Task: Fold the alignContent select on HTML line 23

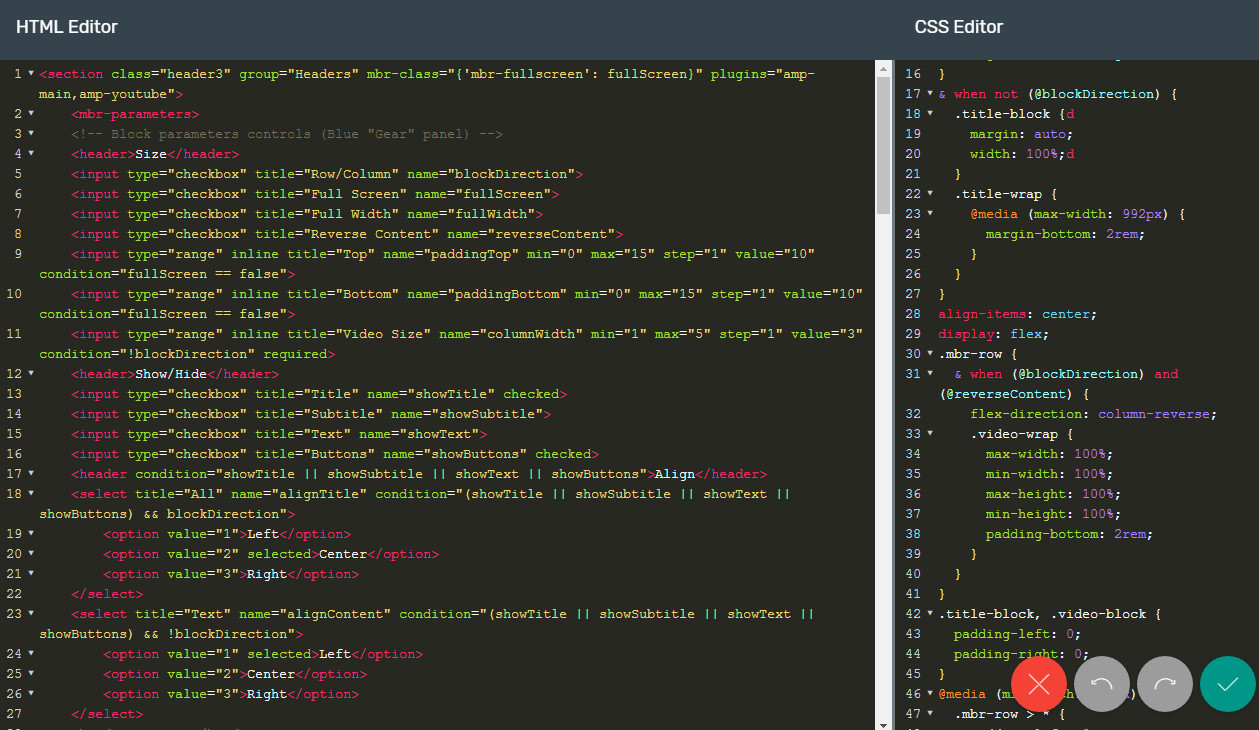Action: pyautogui.click(x=31, y=614)
